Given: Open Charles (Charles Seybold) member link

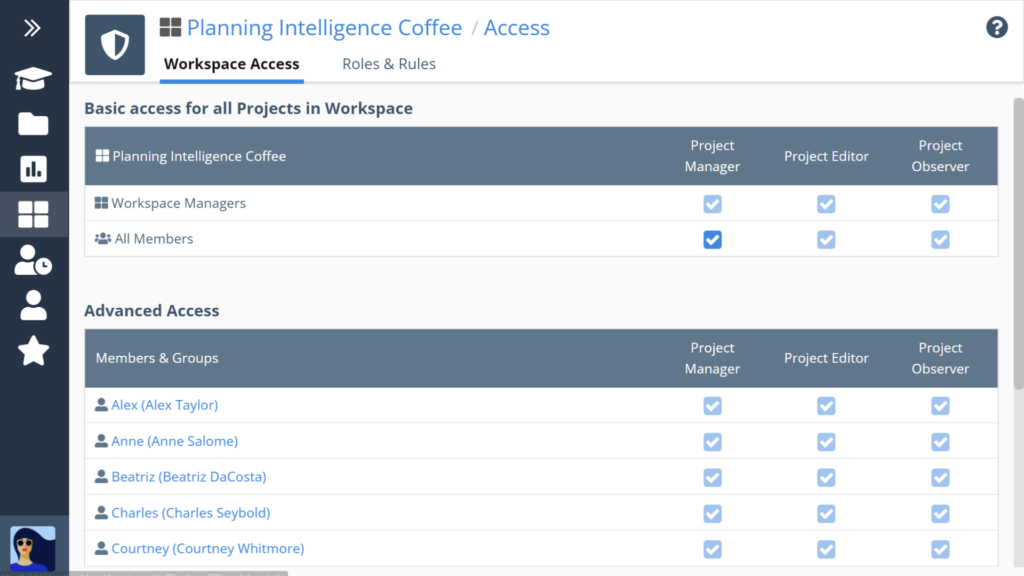Looking at the screenshot, I should pos(191,513).
